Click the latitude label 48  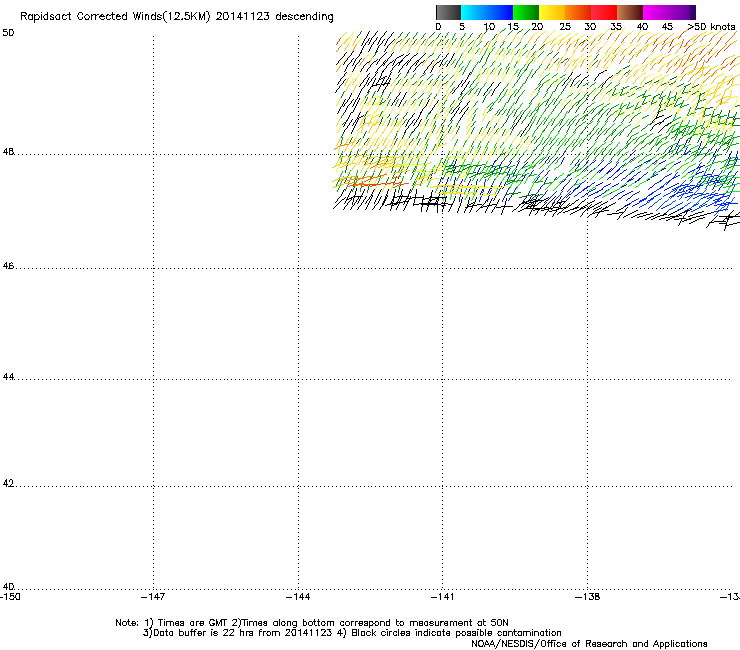click(x=8, y=152)
